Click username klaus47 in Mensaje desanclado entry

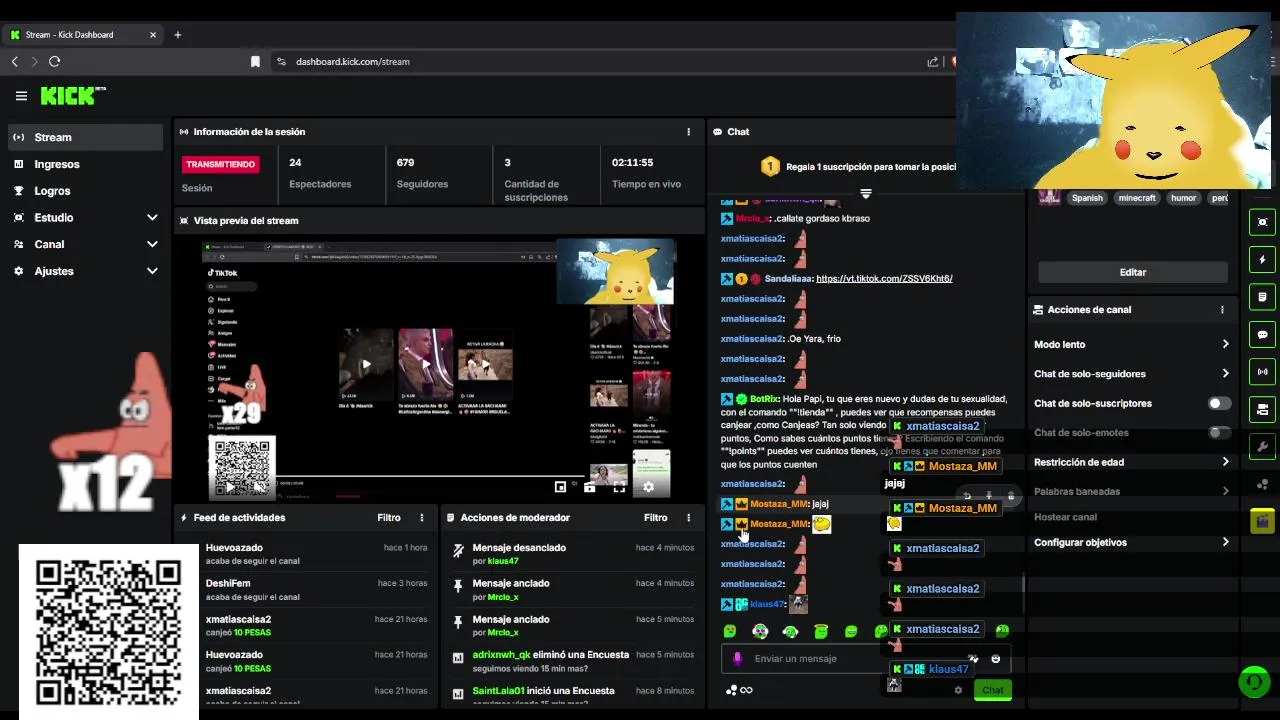(x=503, y=561)
